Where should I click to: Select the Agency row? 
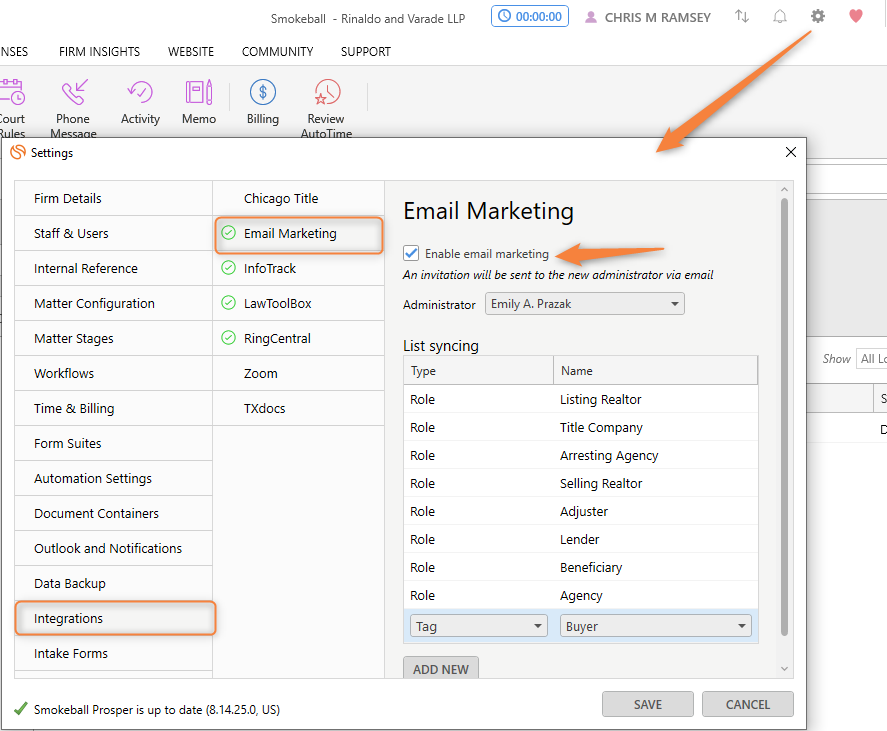tap(581, 595)
